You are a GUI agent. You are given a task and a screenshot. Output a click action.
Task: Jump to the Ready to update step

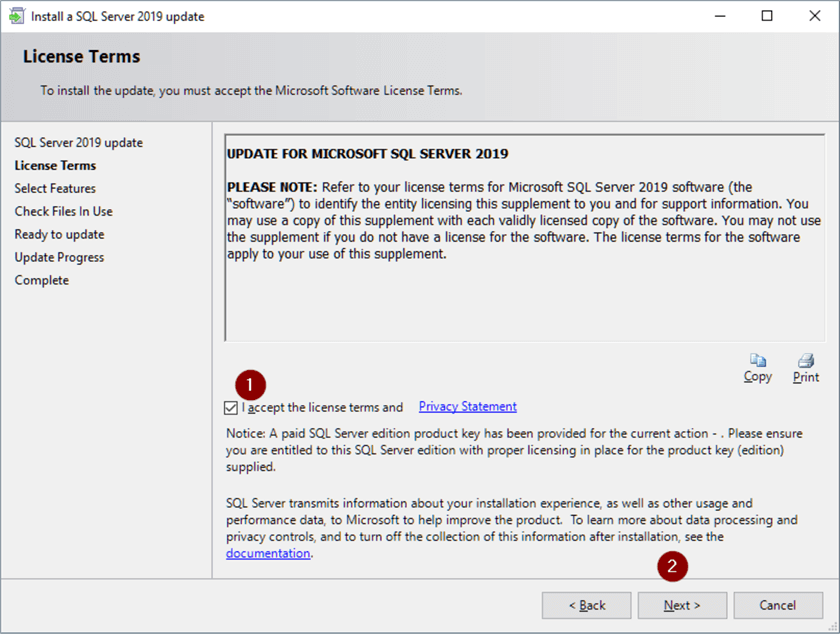(x=59, y=235)
